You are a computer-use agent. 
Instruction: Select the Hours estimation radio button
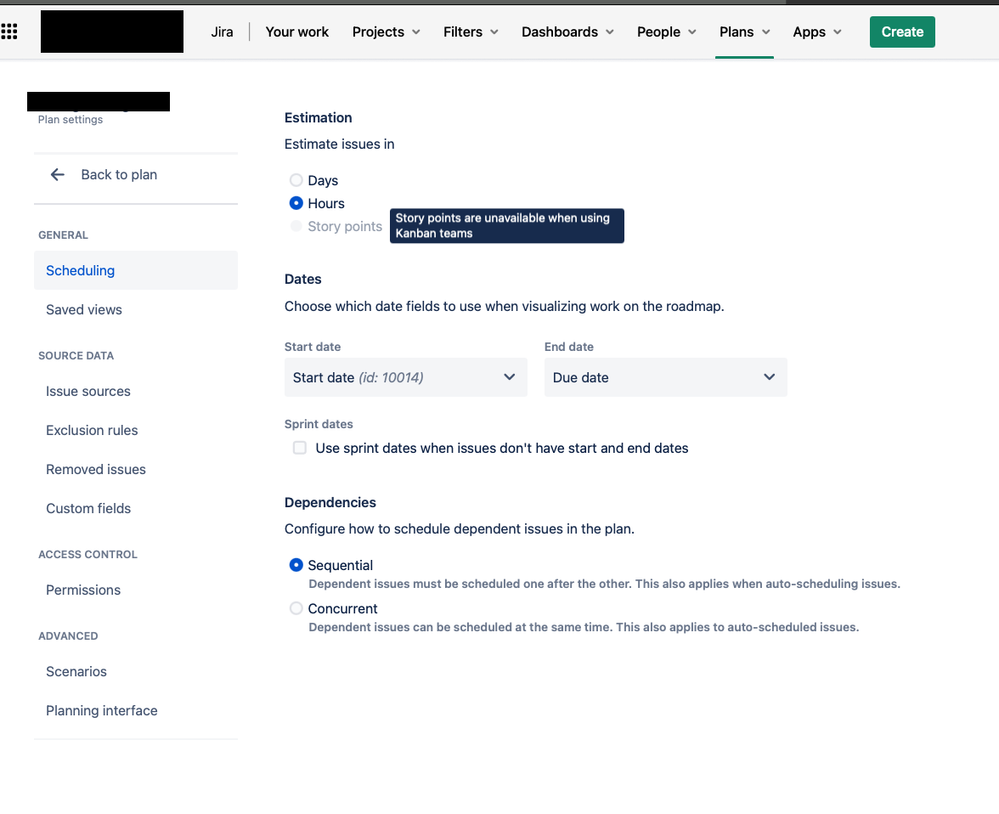click(296, 203)
